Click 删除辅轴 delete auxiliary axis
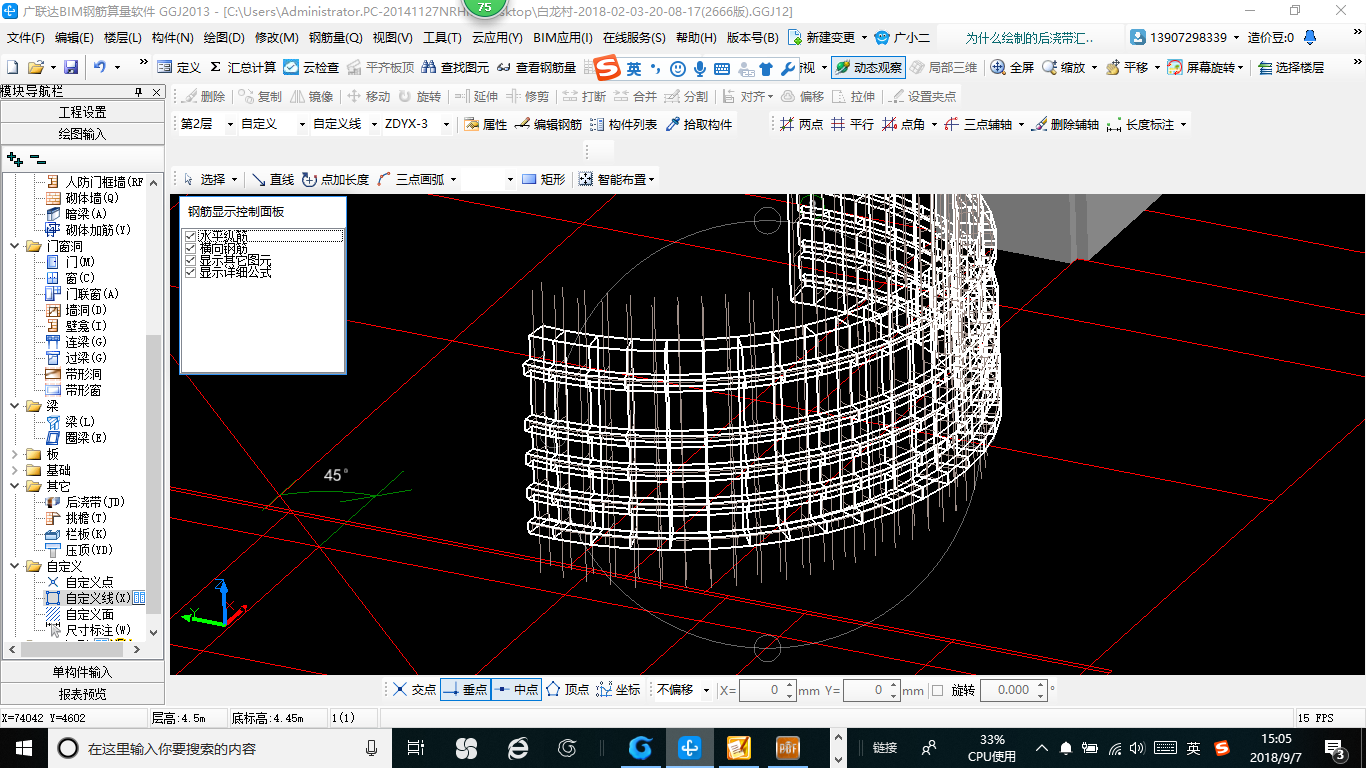Screen dimensions: 1366x768 pos(1064,124)
